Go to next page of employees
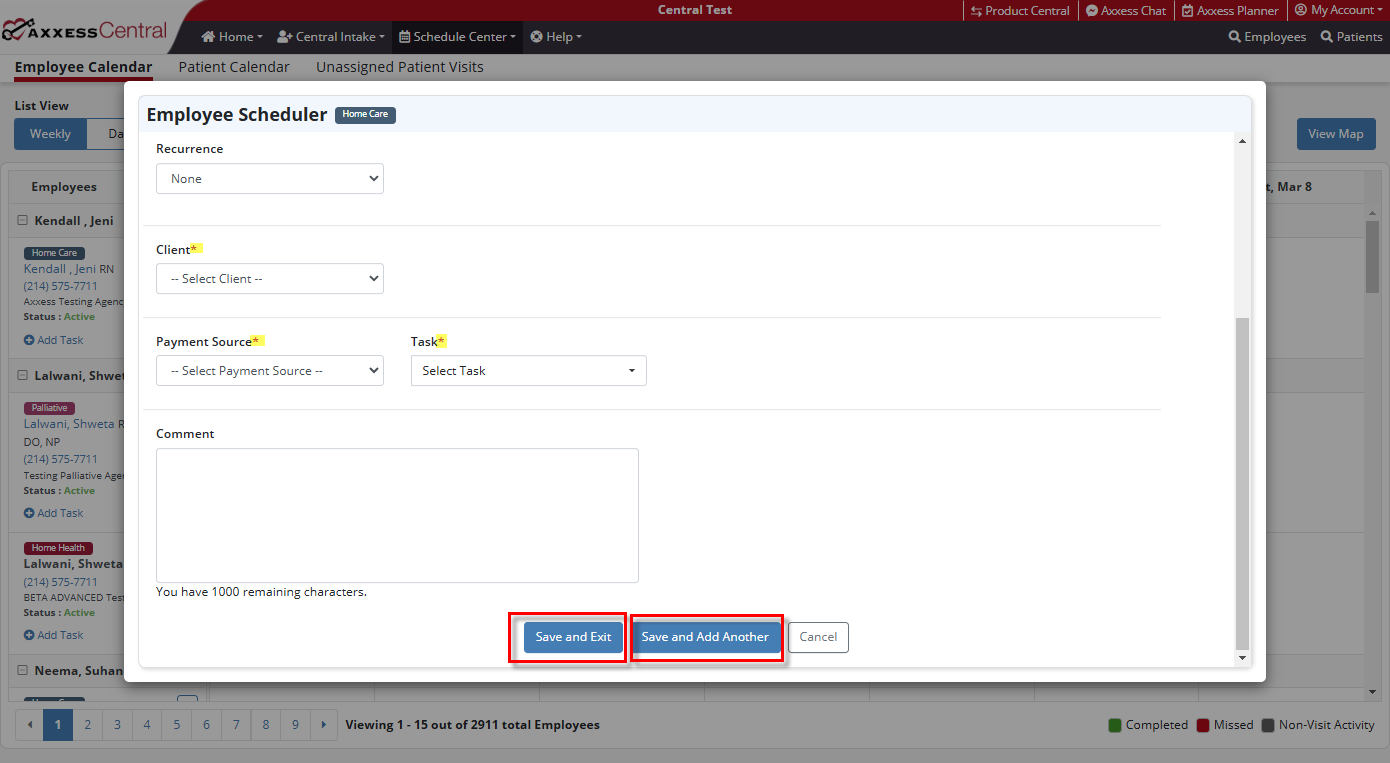This screenshot has height=763, width=1390. point(324,725)
